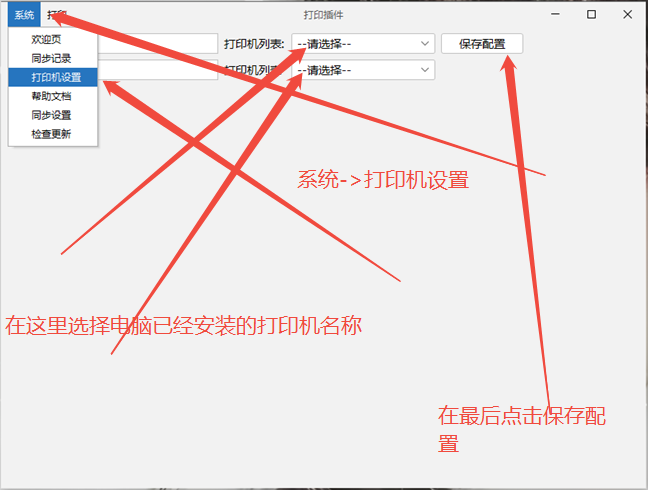Close the 打印插件 window

coord(627,14)
